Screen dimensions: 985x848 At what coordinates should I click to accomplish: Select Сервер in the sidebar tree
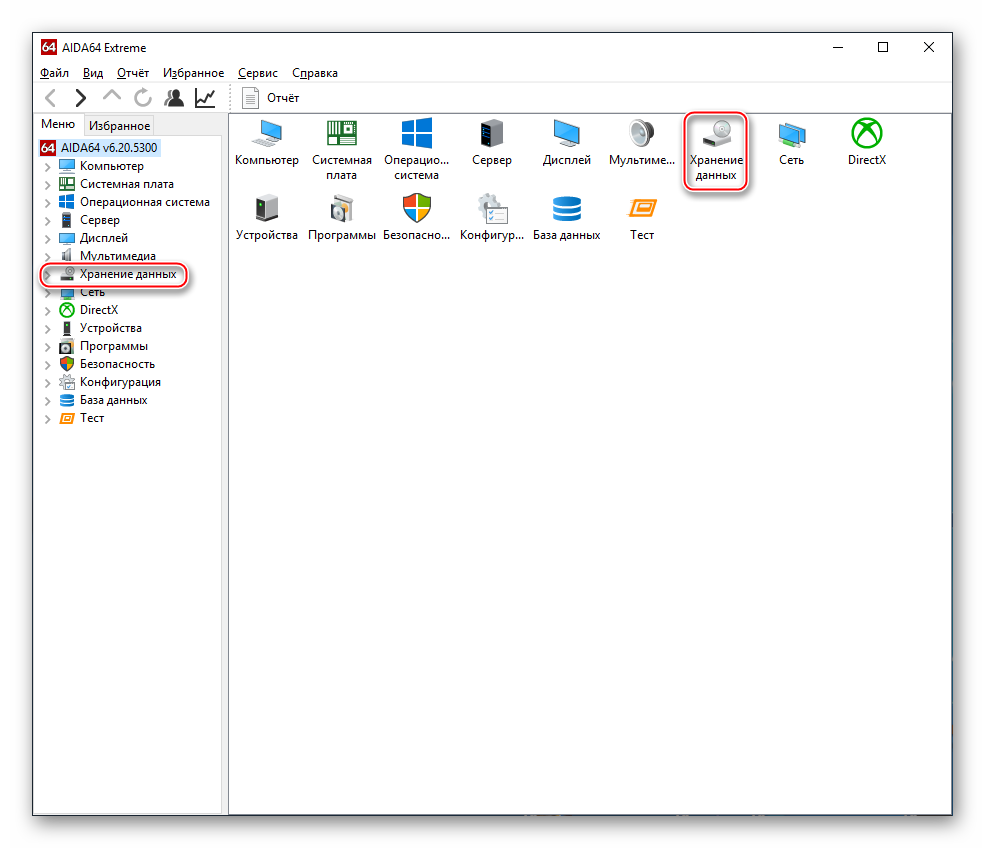(x=100, y=220)
